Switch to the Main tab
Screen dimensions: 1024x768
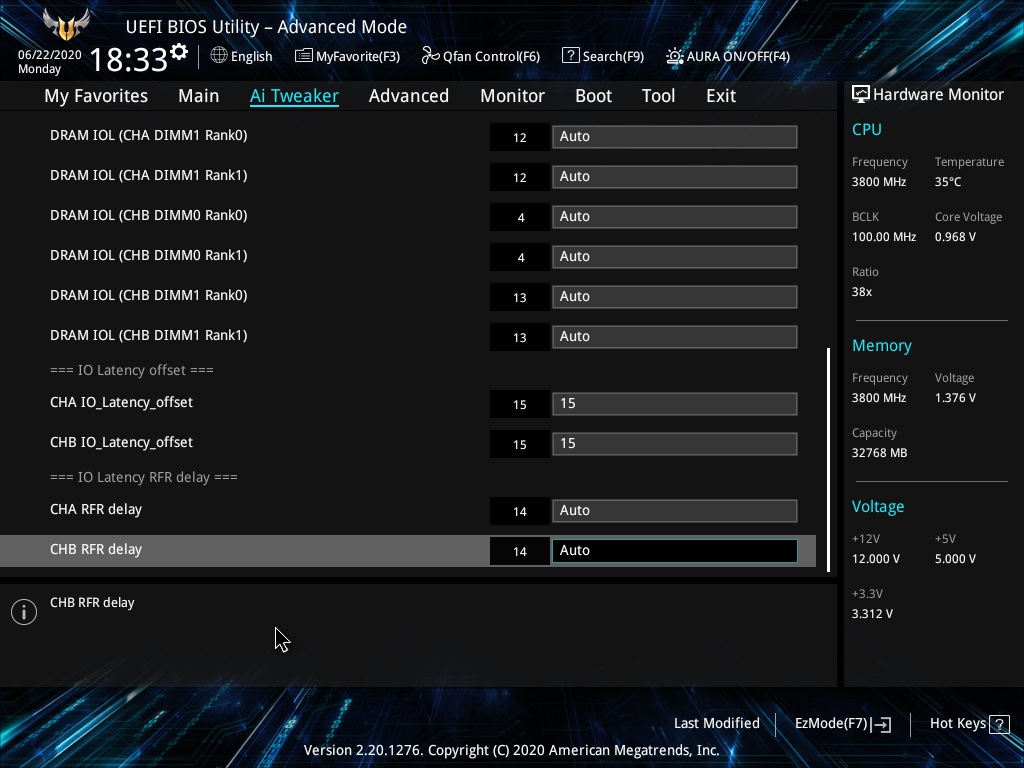[x=199, y=95]
